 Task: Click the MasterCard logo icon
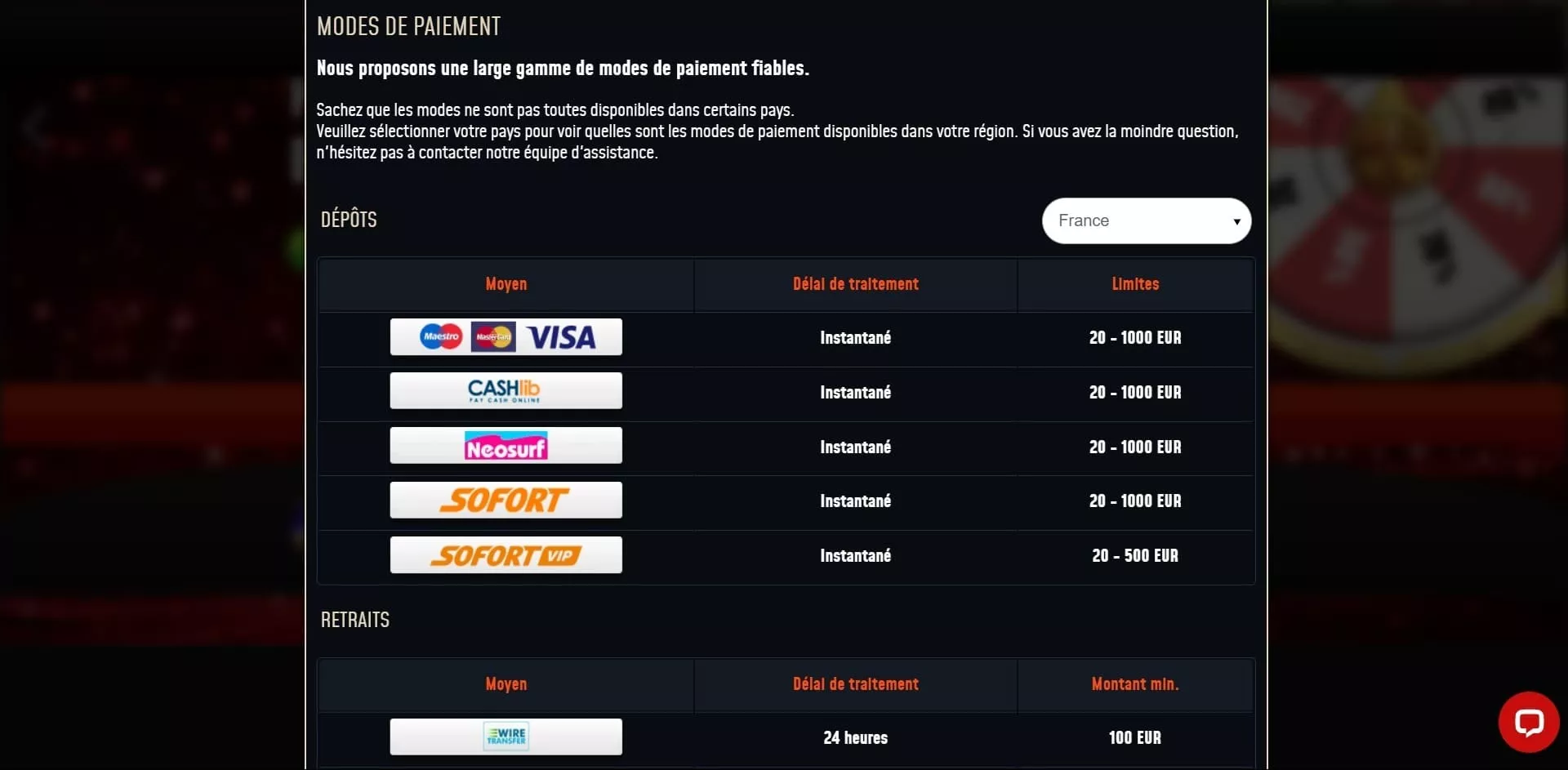(x=493, y=336)
